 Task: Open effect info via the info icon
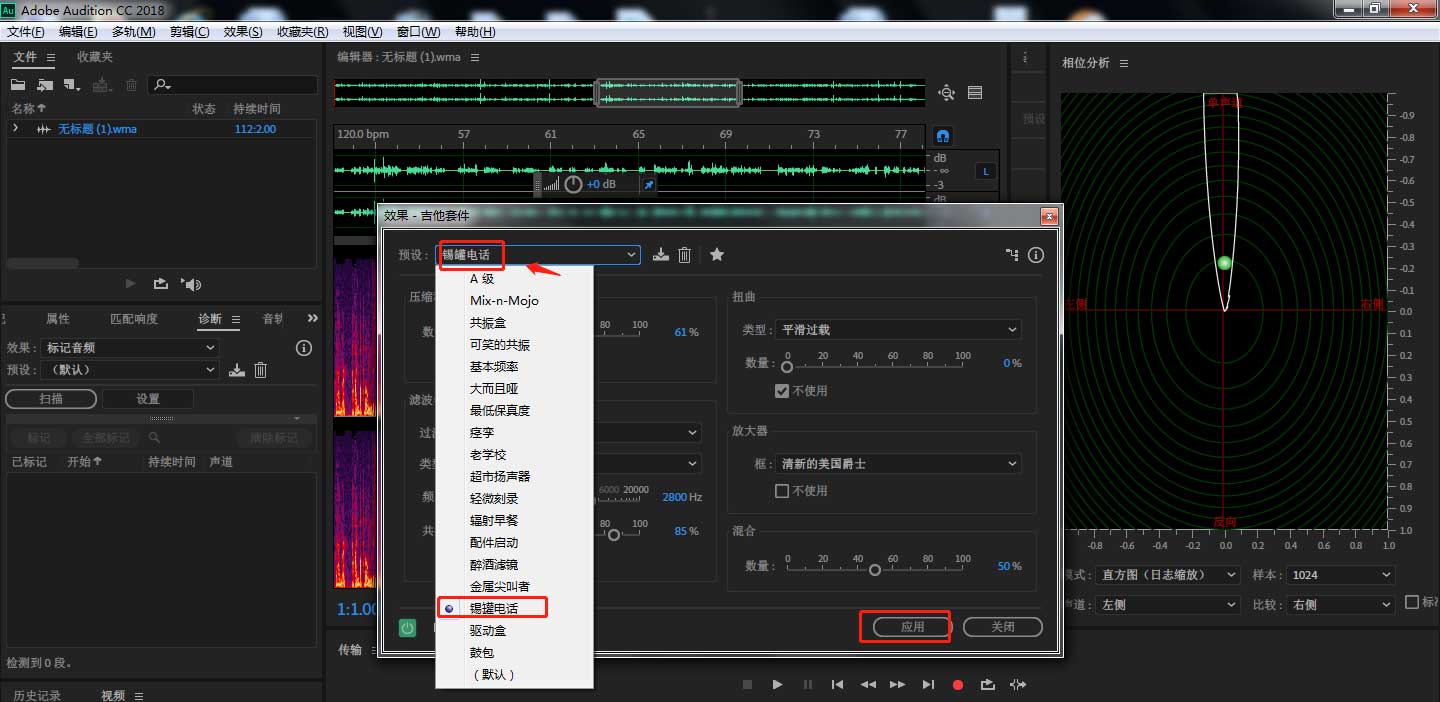[1035, 254]
